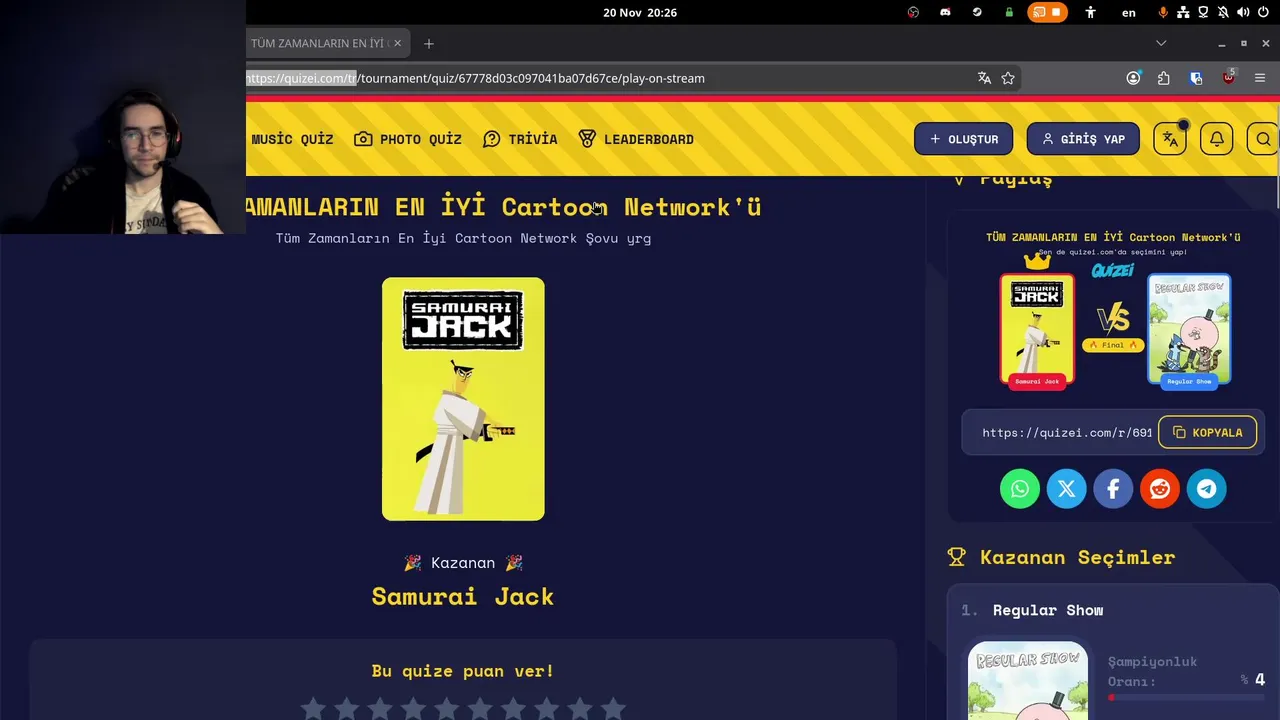This screenshot has width=1280, height=720.
Task: Click the 'Kazanan Seçimler' heading
Action: [1077, 557]
